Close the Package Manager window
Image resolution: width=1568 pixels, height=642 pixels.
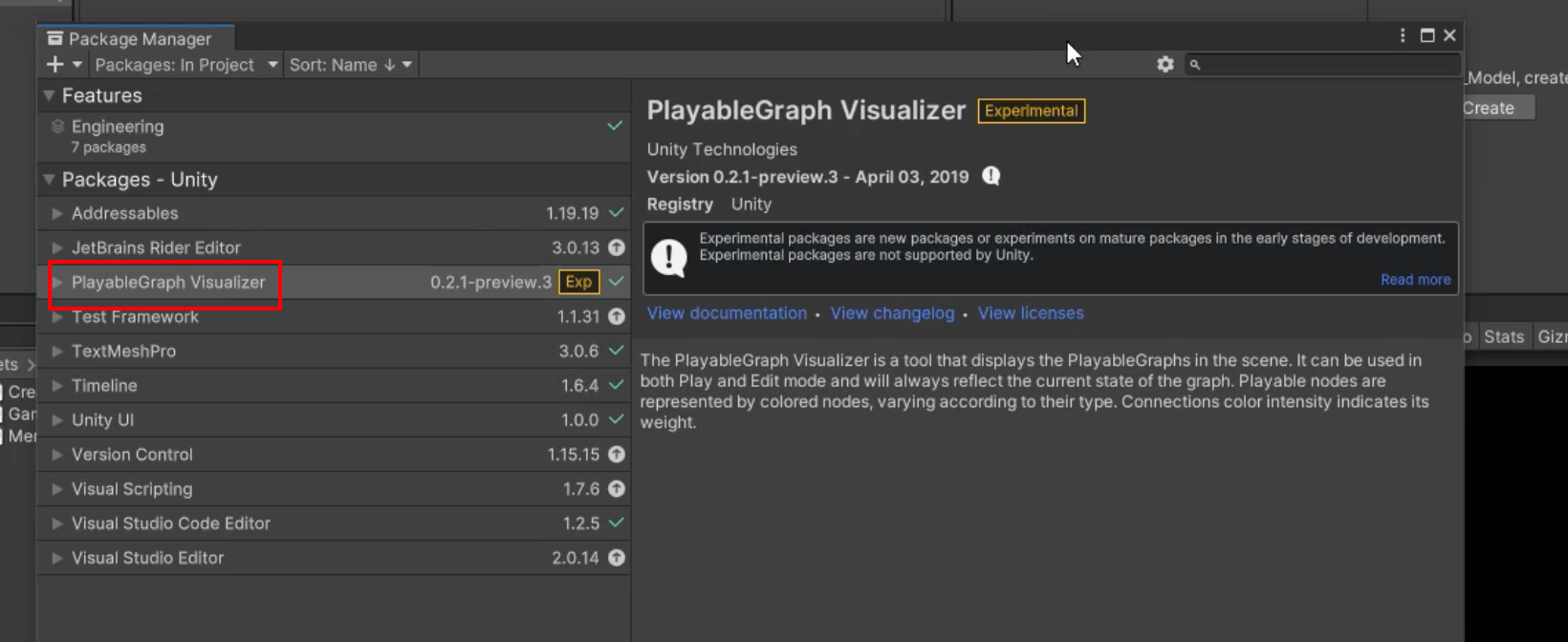point(1449,35)
